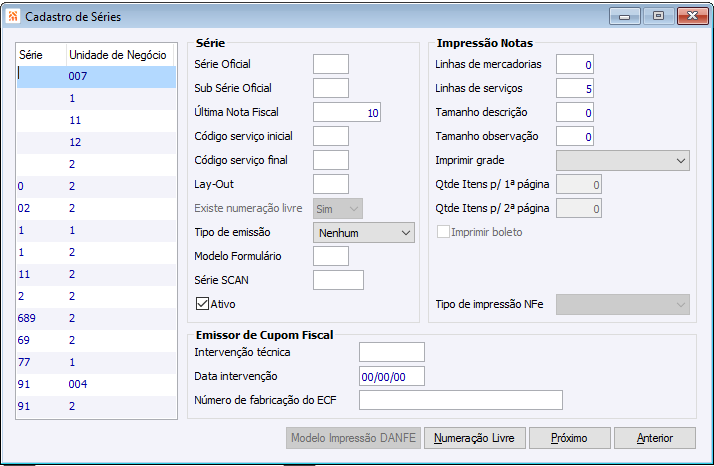
Task: Click the Intervenção técnica input field
Action: click(x=392, y=352)
